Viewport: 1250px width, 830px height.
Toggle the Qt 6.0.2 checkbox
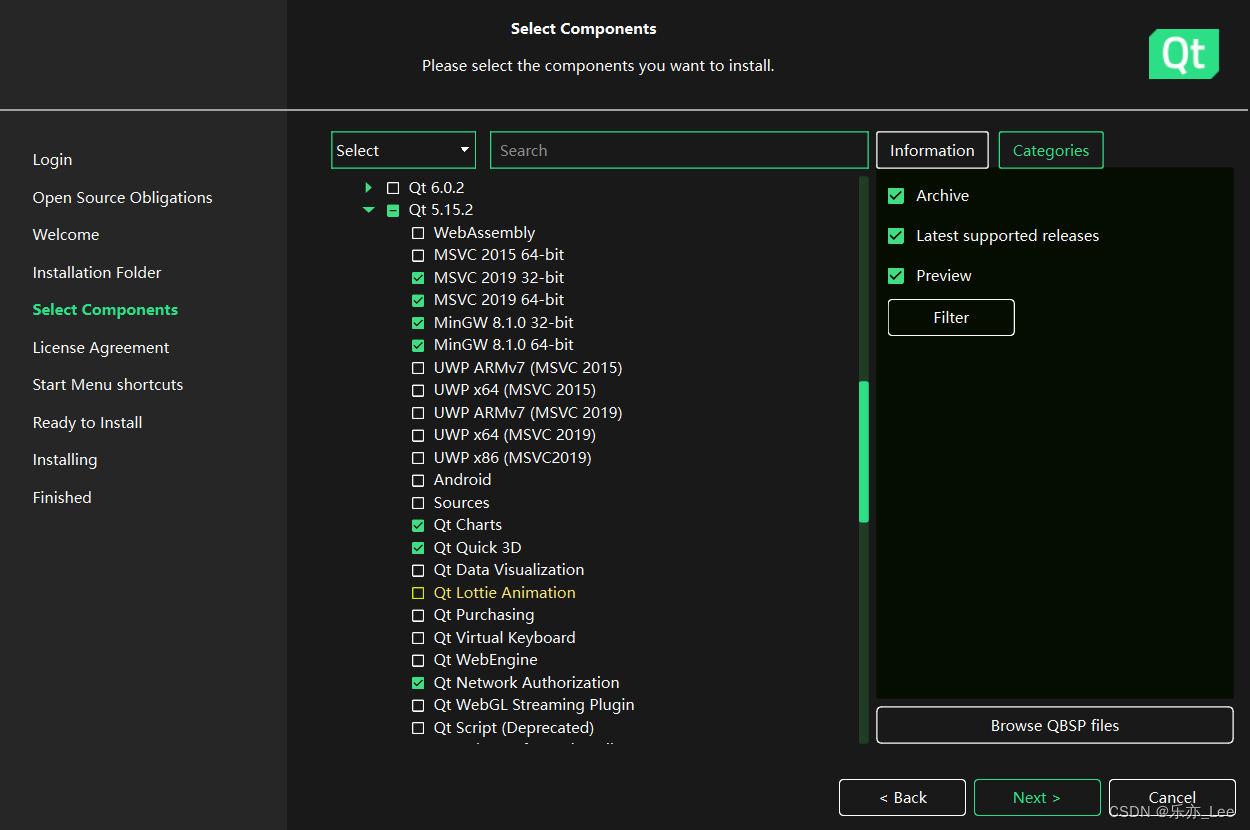(x=393, y=188)
